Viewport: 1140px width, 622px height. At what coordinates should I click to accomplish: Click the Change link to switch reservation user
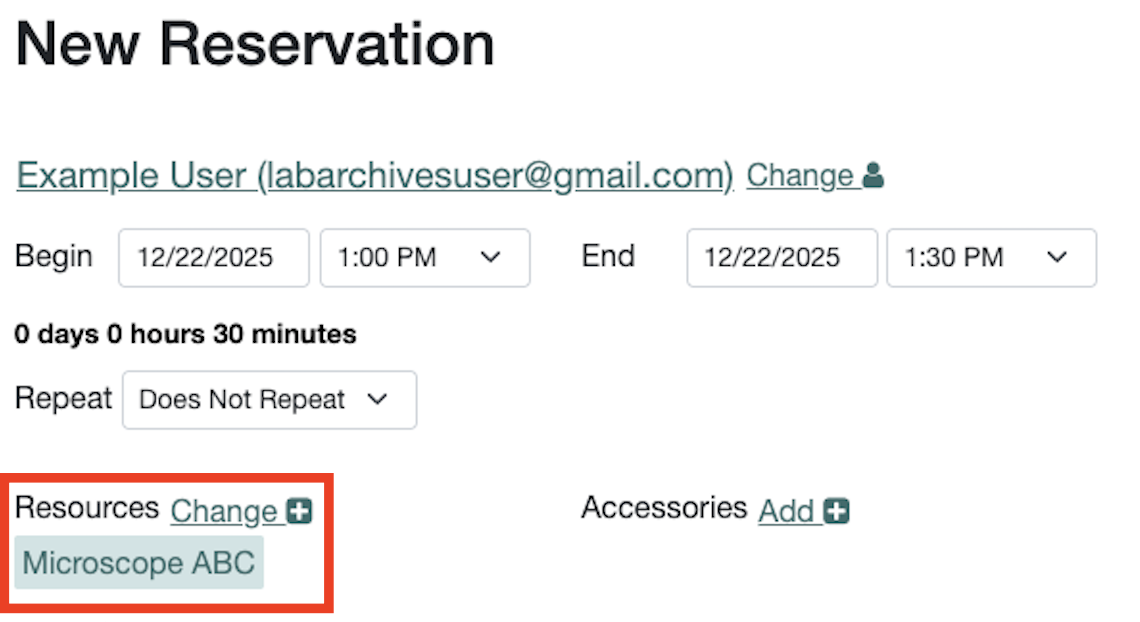[x=799, y=176]
